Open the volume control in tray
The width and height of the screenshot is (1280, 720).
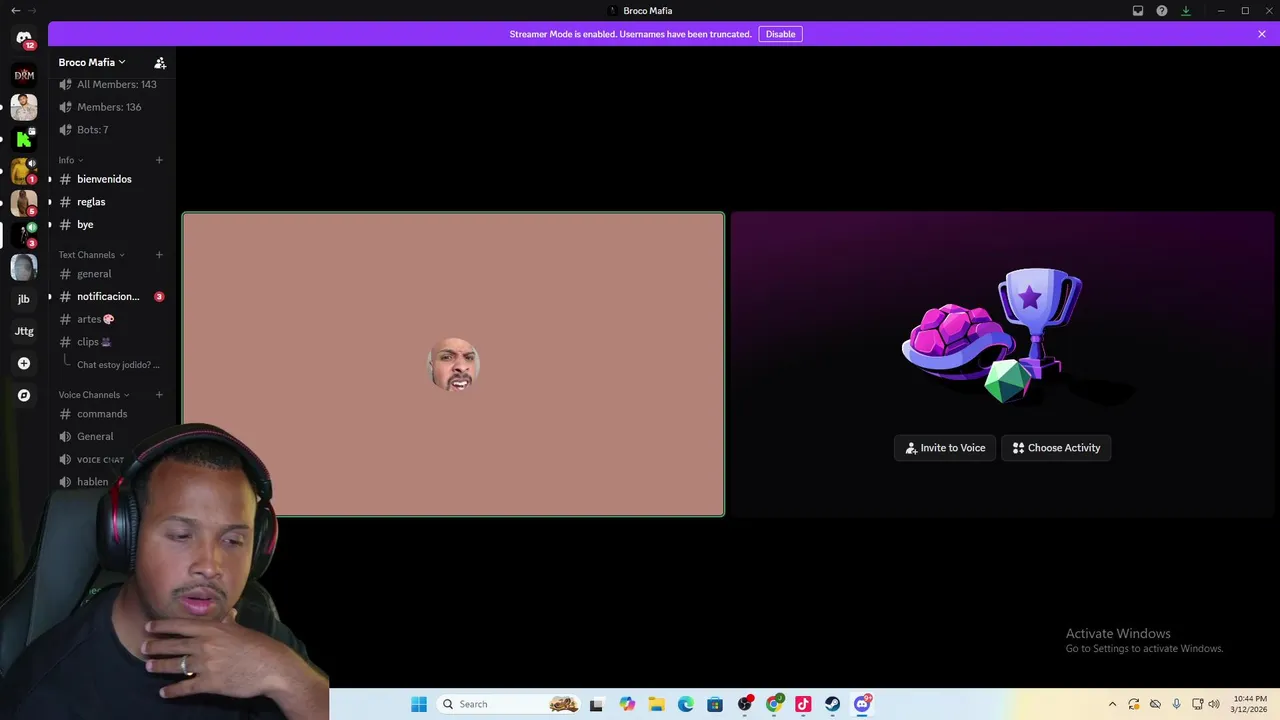point(1214,704)
